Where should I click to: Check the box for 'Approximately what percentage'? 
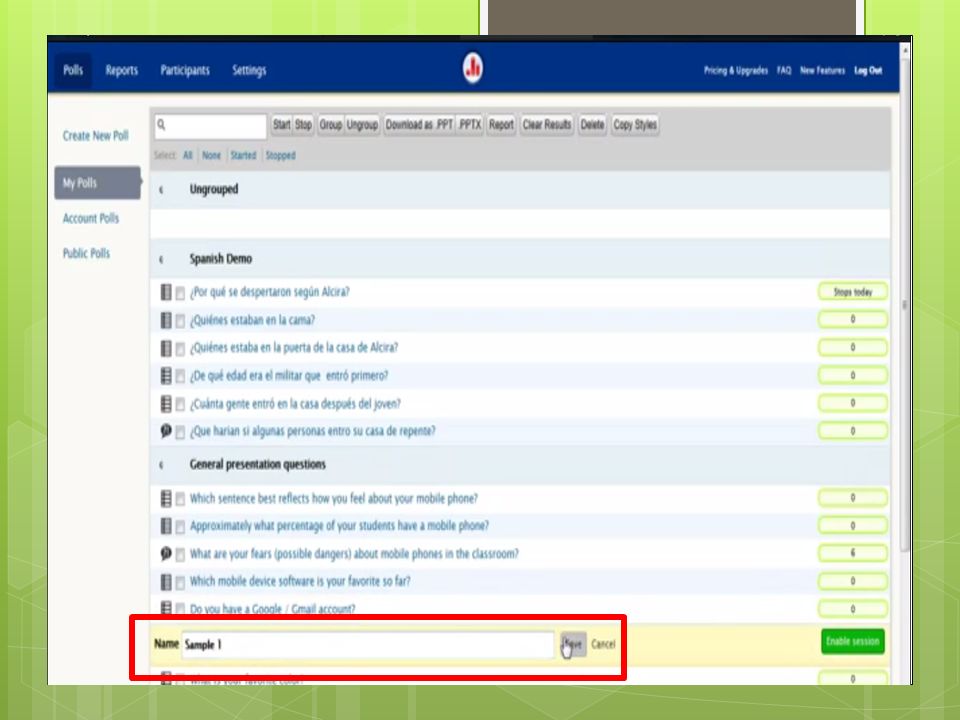180,527
